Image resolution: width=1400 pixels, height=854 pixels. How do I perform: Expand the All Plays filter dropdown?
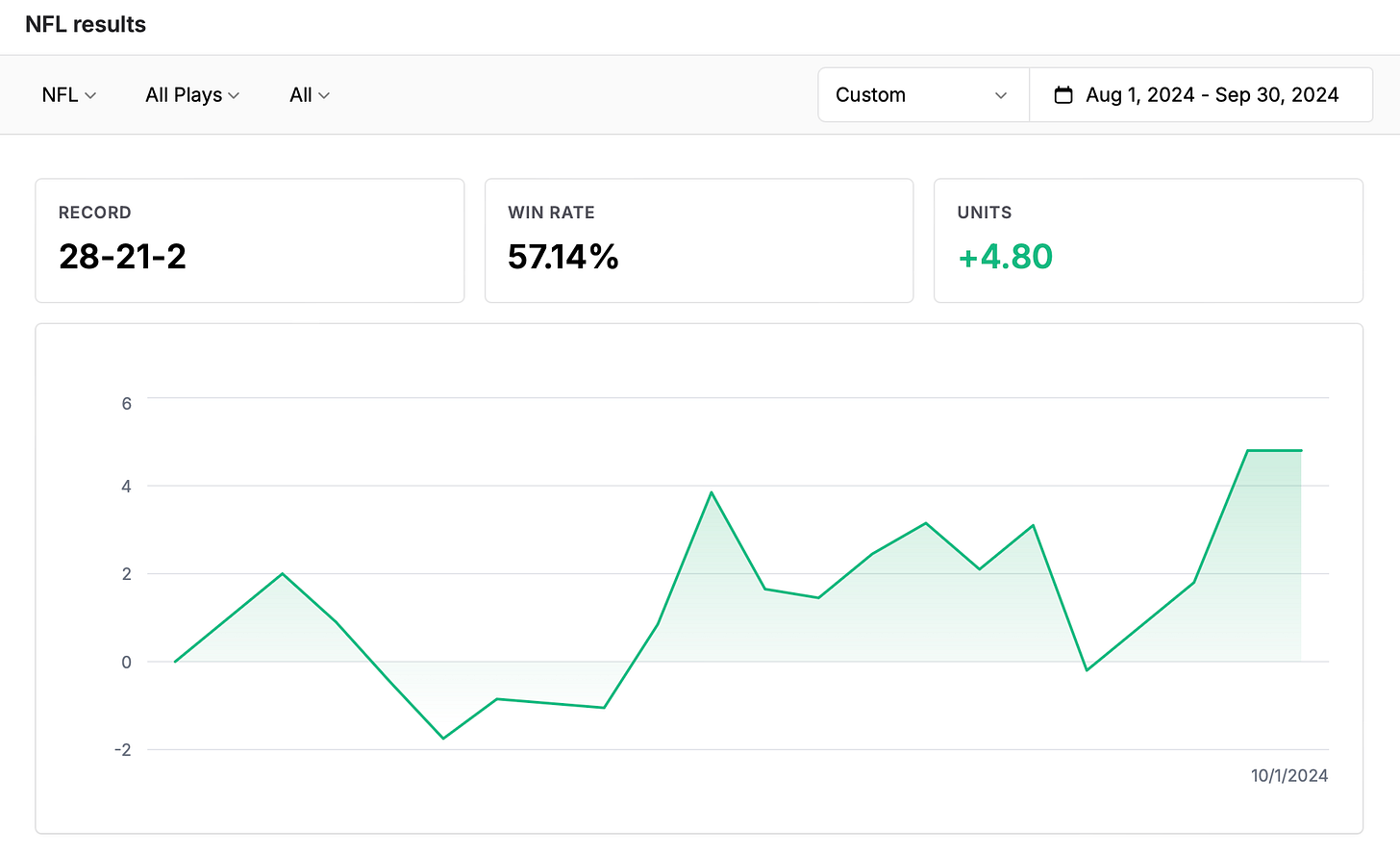click(x=192, y=95)
